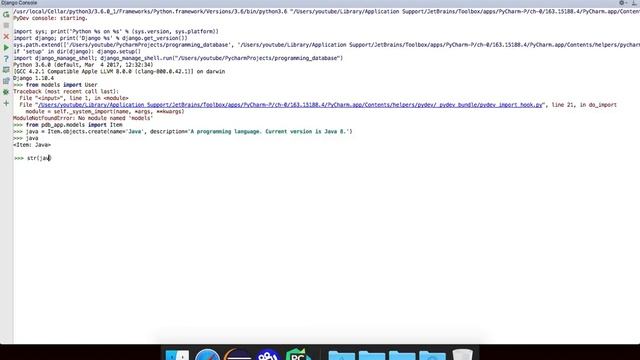640x360 pixels.
Task: Open Finder from the Dock
Action: point(177,355)
